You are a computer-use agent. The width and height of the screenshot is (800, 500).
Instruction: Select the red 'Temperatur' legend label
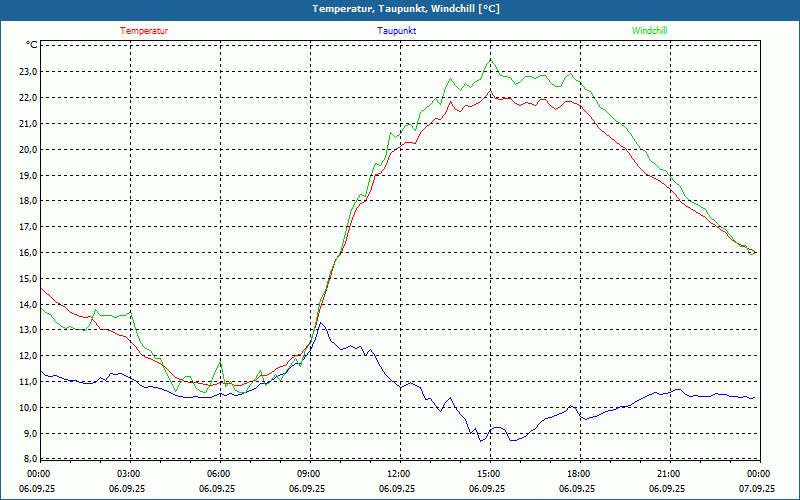pyautogui.click(x=144, y=31)
